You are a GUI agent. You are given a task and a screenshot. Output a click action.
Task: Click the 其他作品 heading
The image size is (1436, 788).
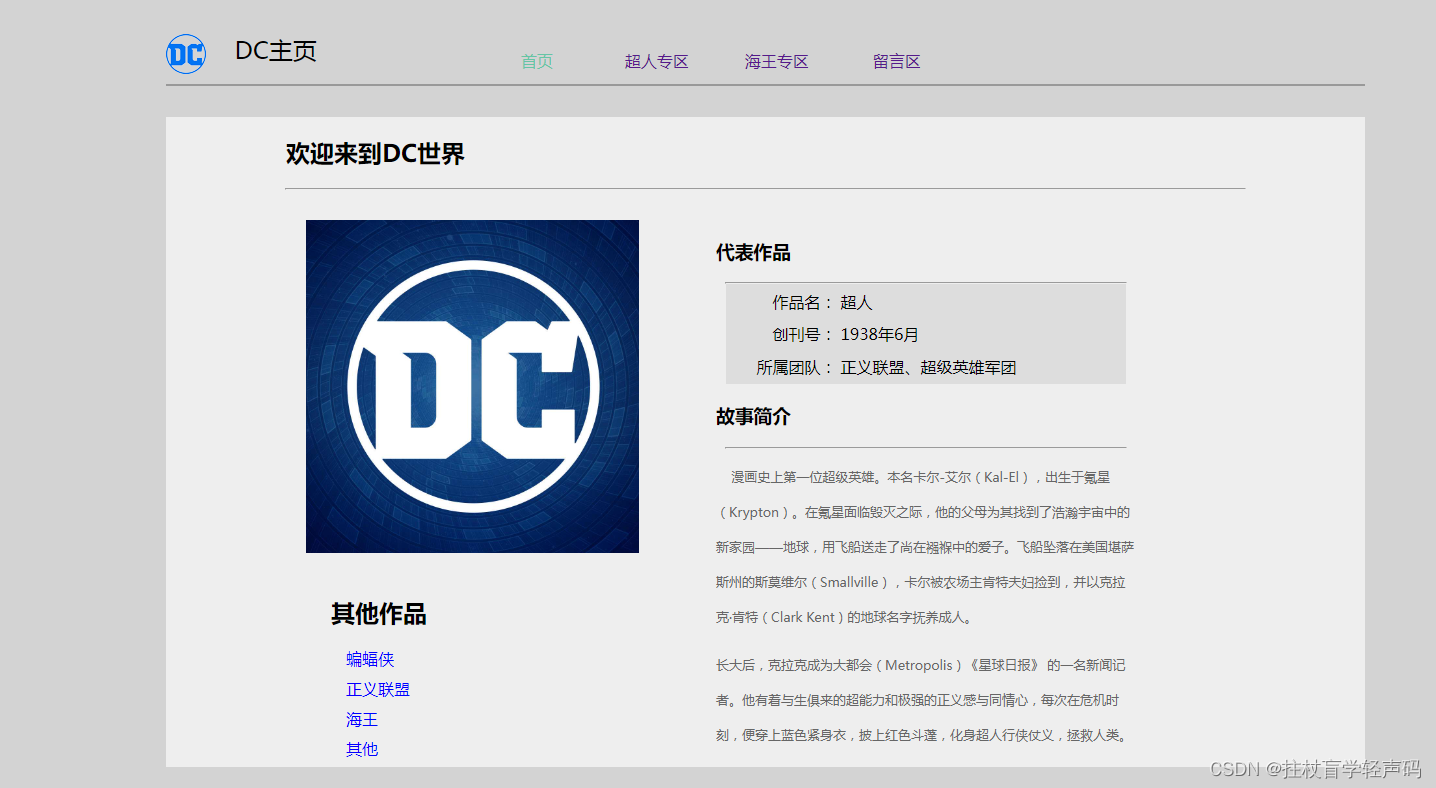[379, 614]
